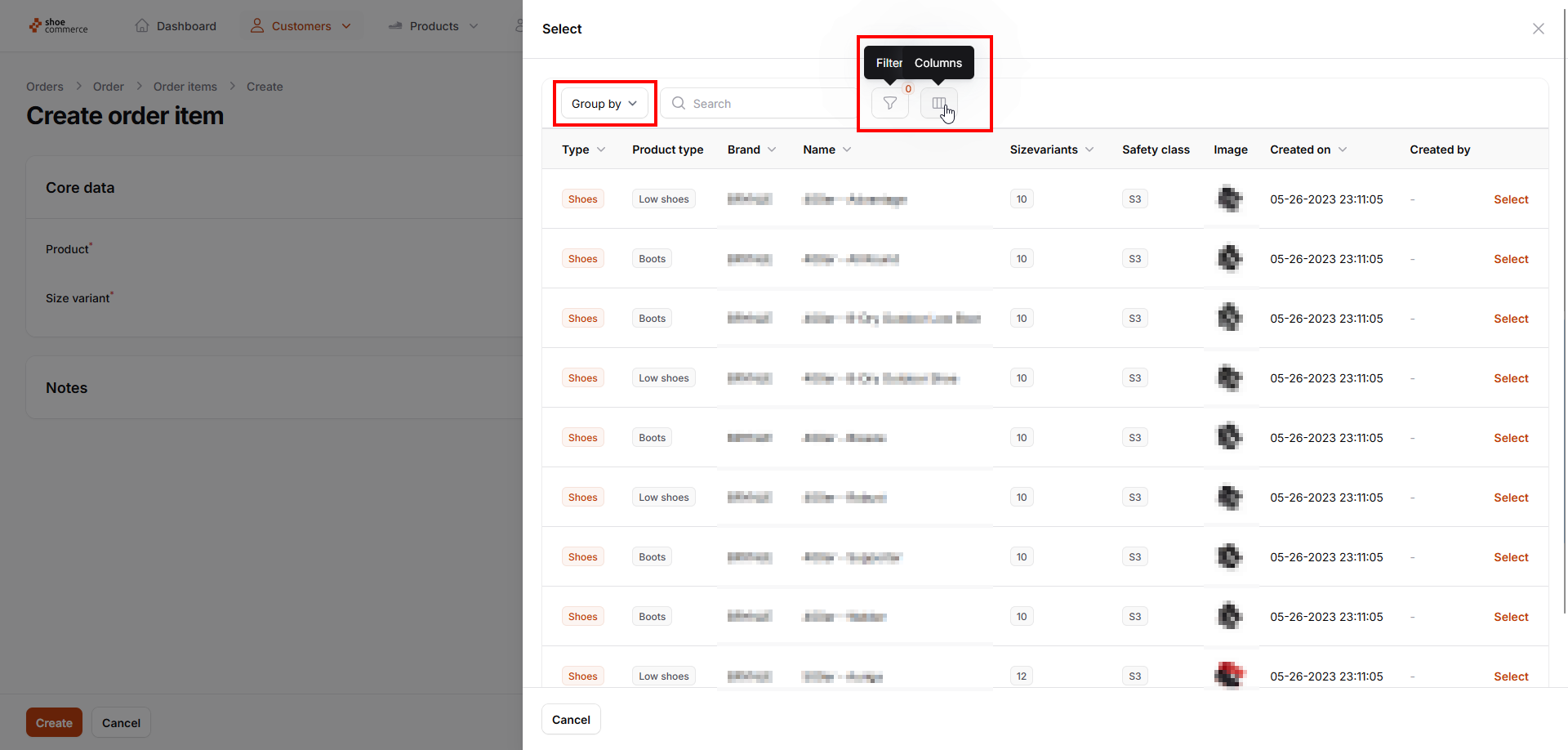Navigate to Order items breadcrumb
Image resolution: width=1568 pixels, height=750 pixels.
pos(185,87)
